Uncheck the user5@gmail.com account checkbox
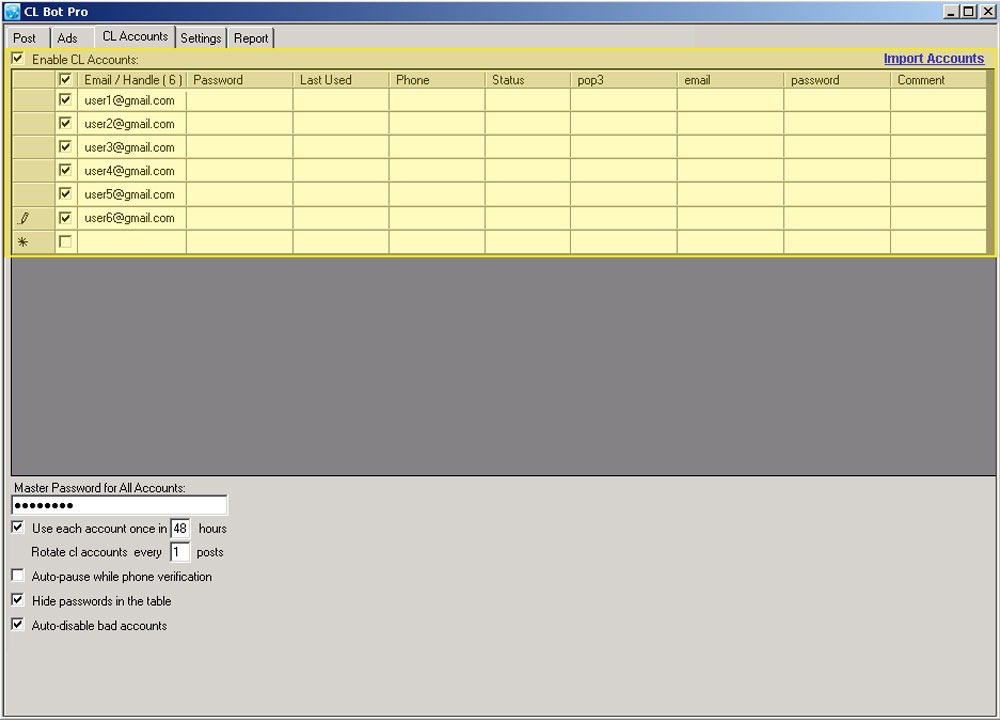The width and height of the screenshot is (1000, 720). coord(65,194)
